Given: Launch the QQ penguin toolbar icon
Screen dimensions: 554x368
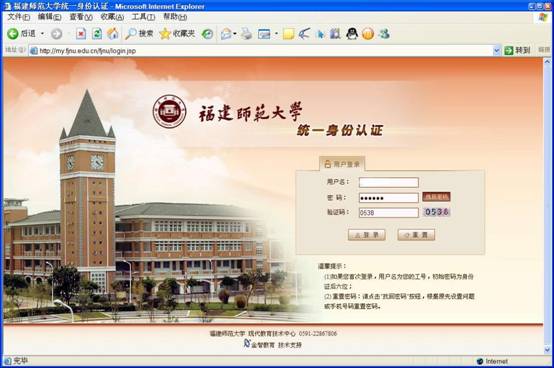Looking at the screenshot, I should (x=352, y=34).
